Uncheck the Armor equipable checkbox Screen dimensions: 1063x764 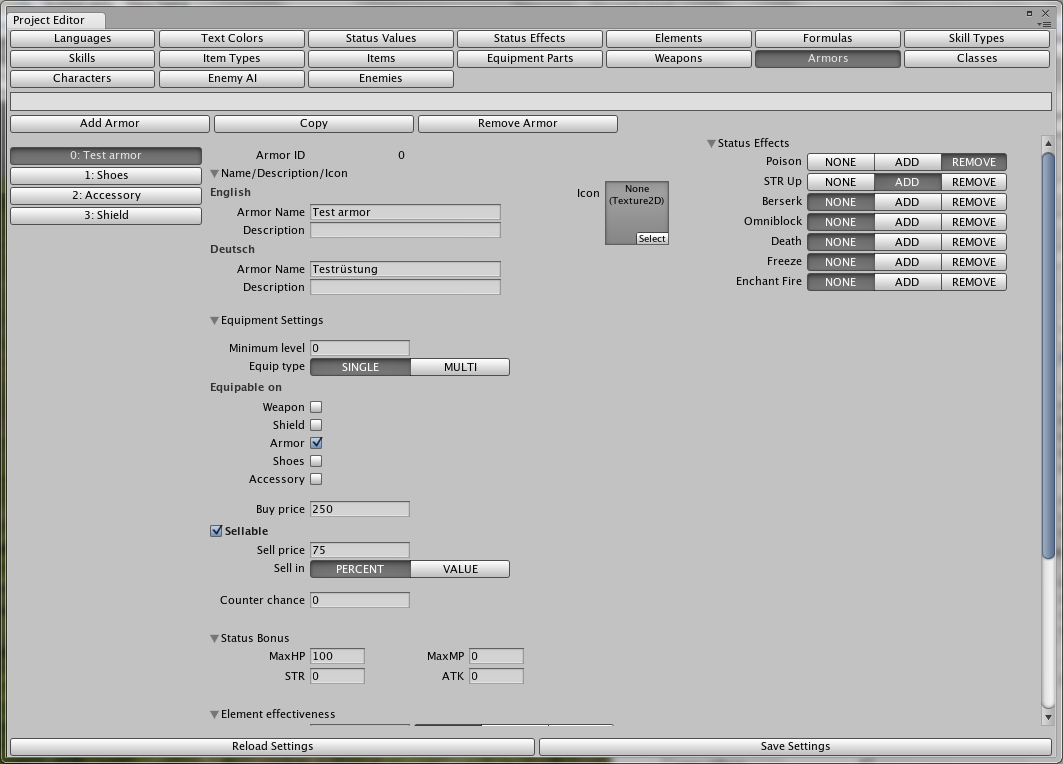(316, 443)
